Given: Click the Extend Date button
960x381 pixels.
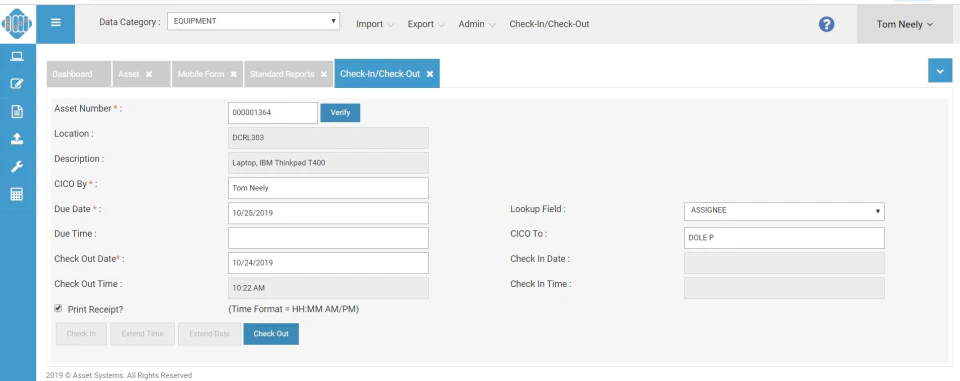Looking at the screenshot, I should [x=209, y=334].
